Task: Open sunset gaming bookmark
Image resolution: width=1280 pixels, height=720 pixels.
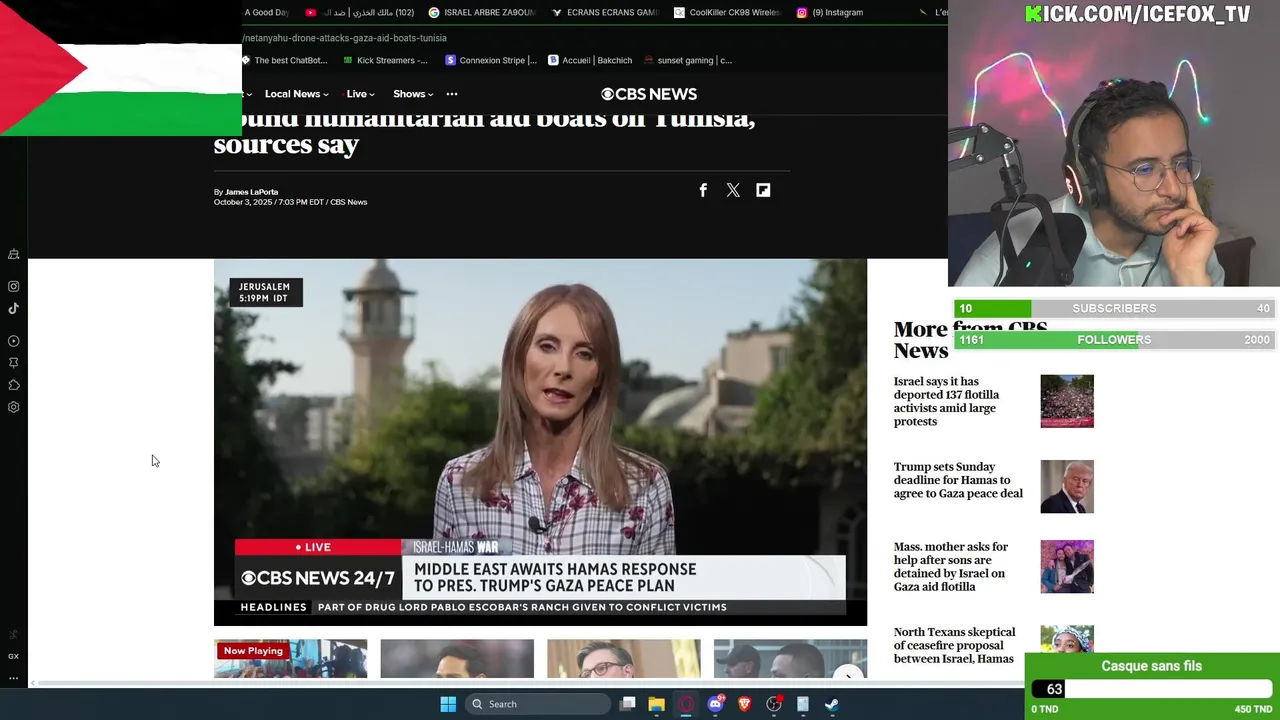Action: point(688,60)
